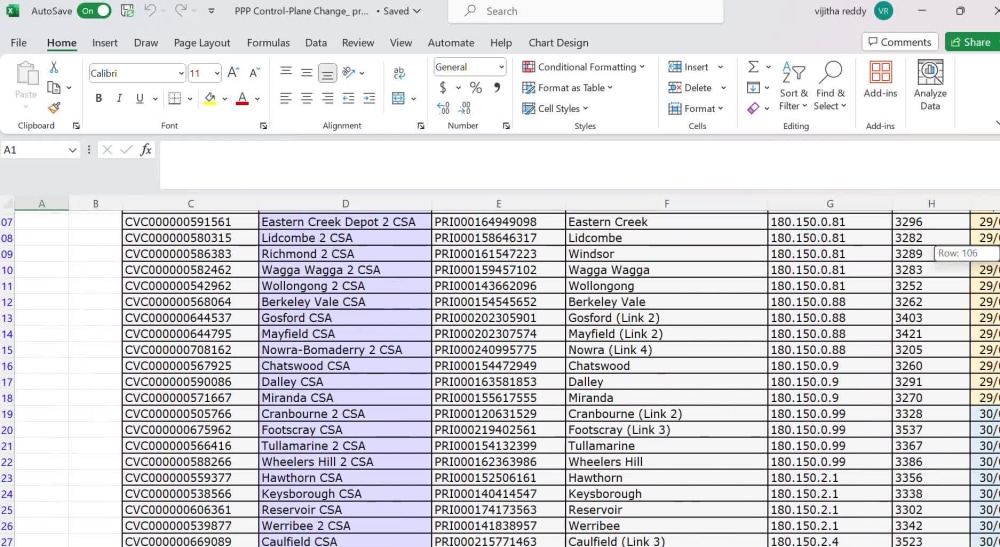Open the File menu
This screenshot has width=1000, height=547.
[18, 43]
